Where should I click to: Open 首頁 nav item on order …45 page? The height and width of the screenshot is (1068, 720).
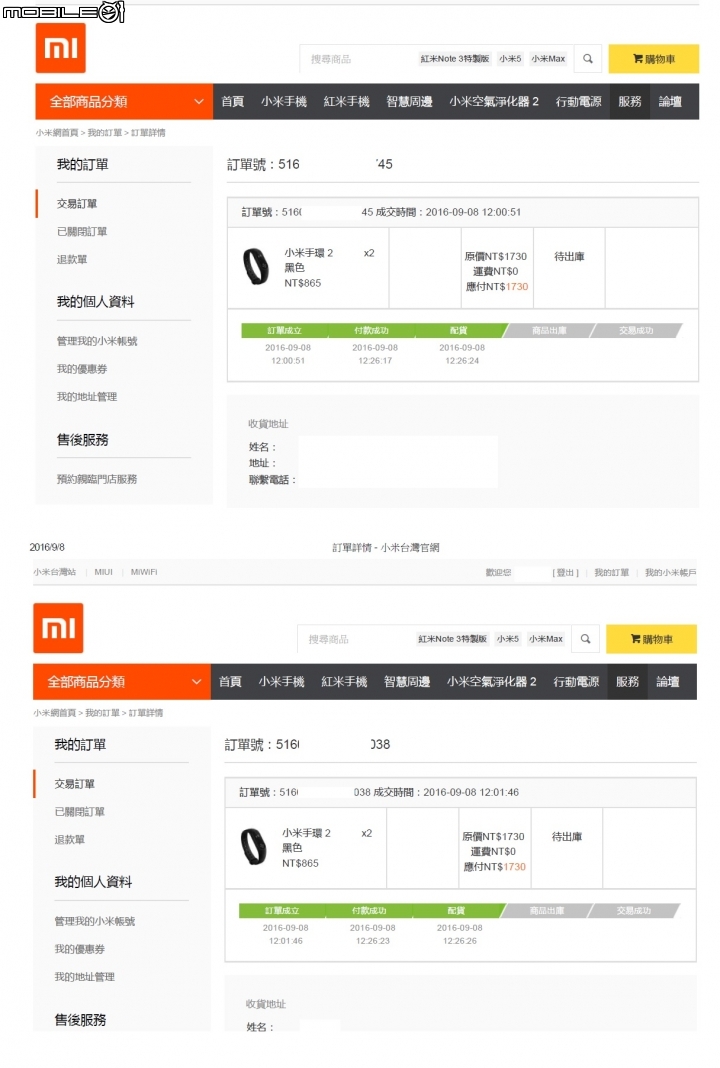tap(232, 101)
